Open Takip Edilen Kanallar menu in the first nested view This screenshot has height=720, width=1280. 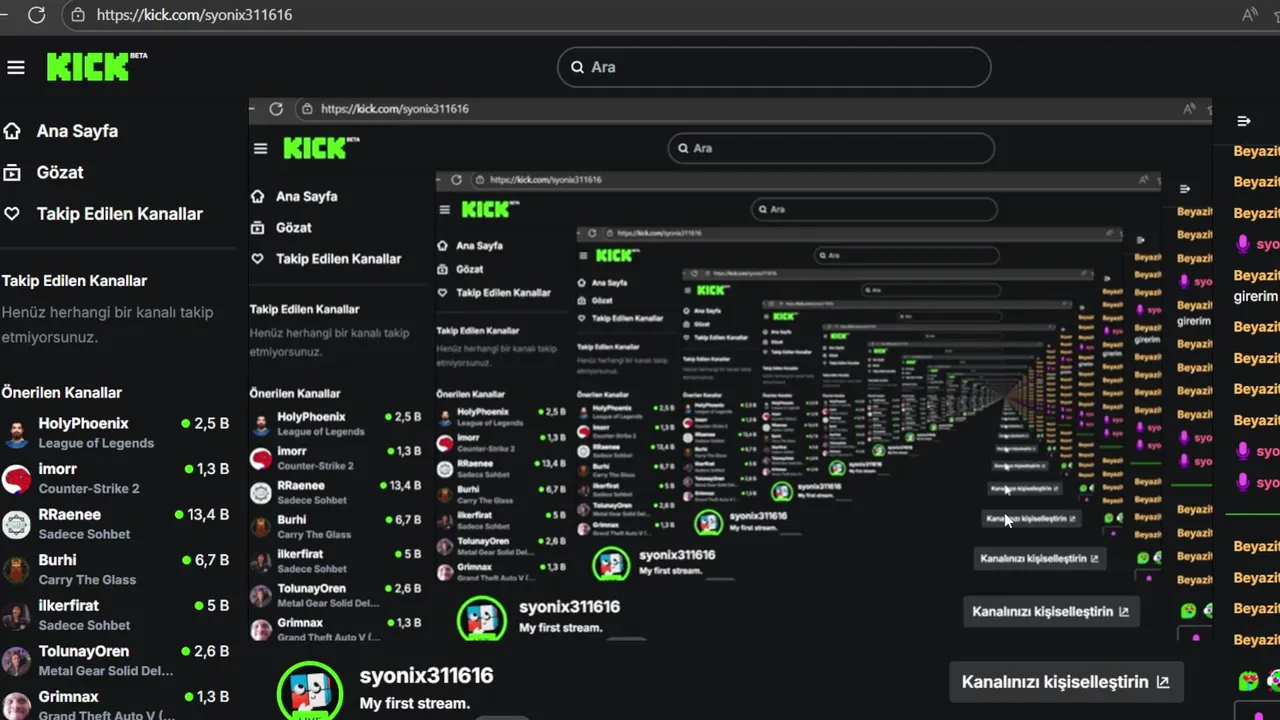click(338, 259)
